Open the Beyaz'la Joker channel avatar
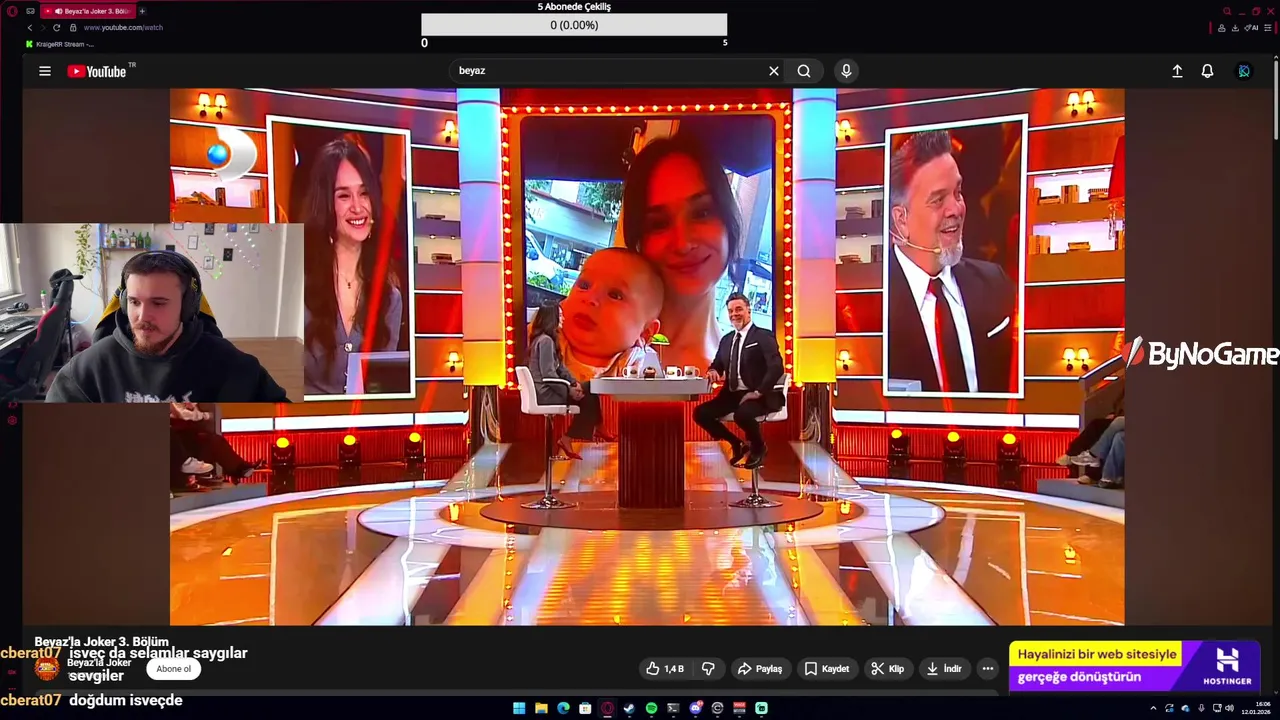 47,668
